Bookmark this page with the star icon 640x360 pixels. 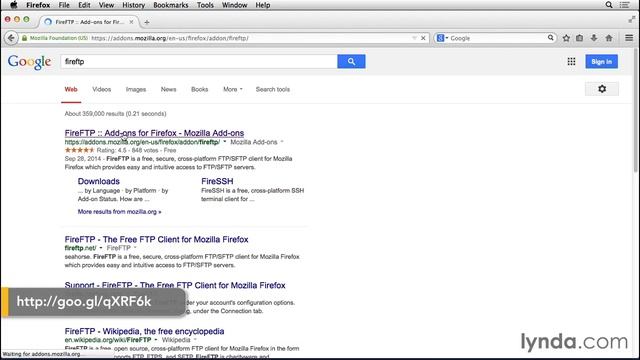coord(566,38)
